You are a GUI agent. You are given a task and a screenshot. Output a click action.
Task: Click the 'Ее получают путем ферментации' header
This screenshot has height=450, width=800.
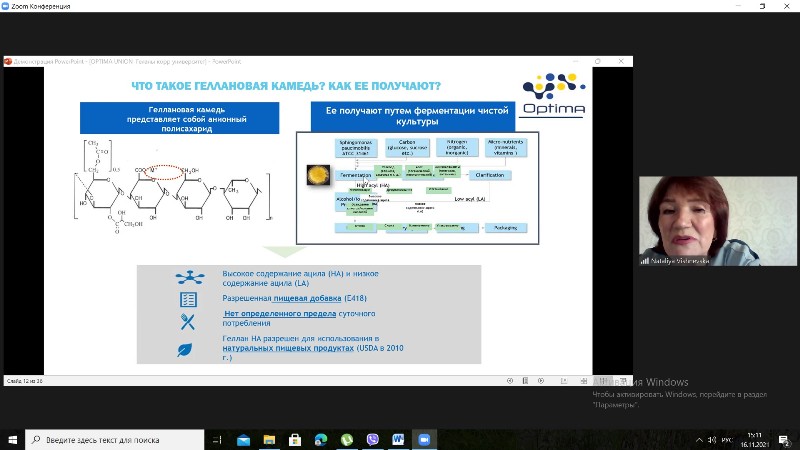(413, 116)
